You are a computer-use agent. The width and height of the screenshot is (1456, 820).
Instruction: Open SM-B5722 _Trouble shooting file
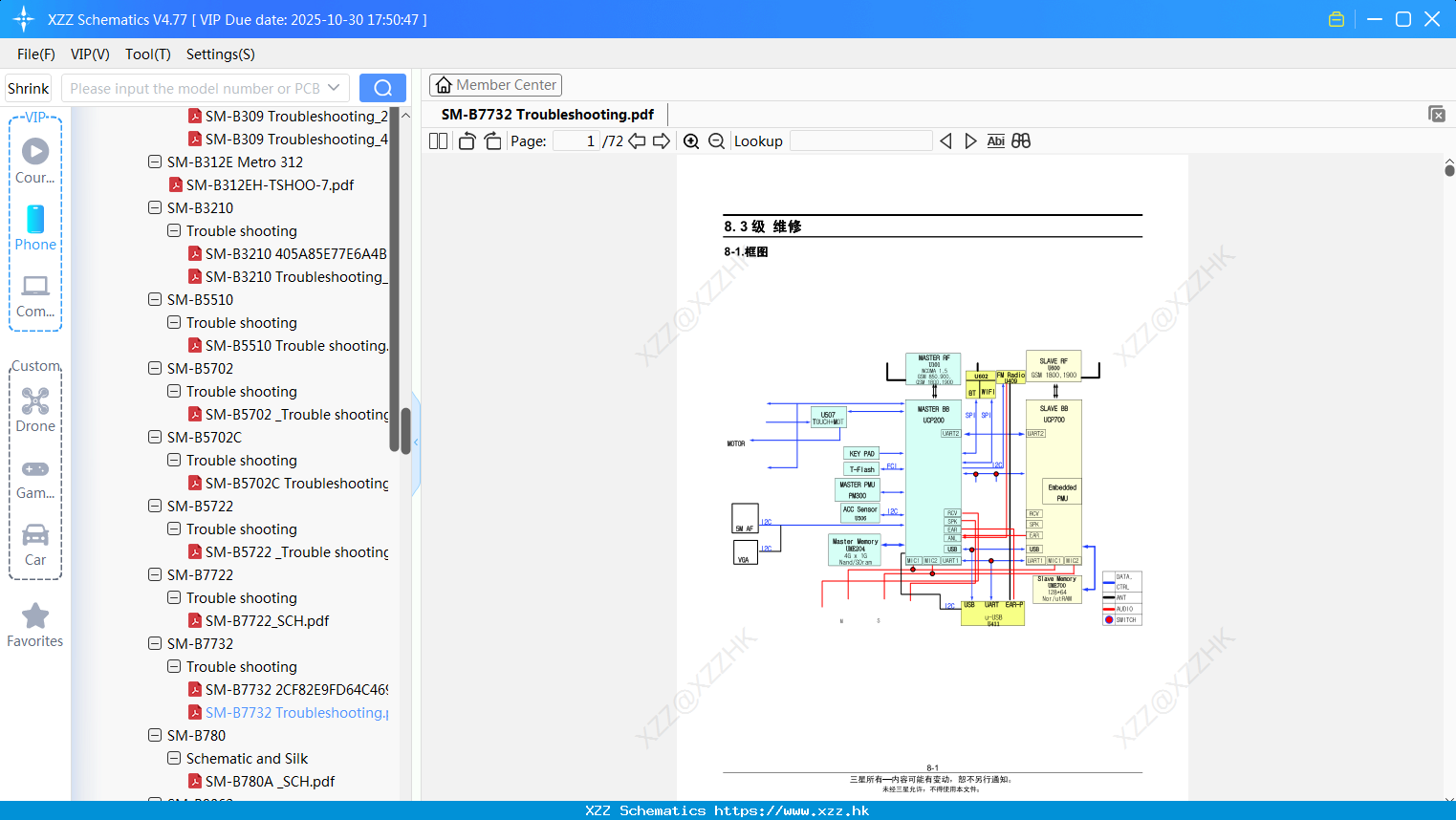point(296,551)
